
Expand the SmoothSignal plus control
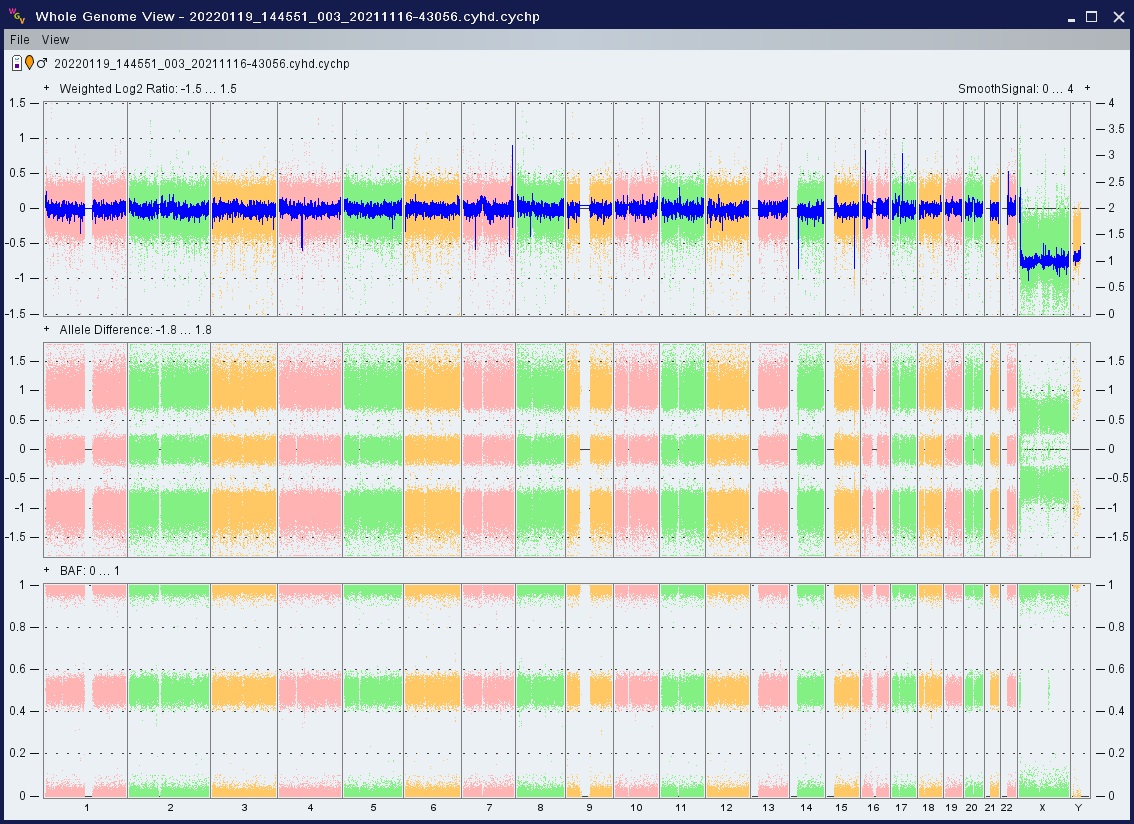[x=1087, y=89]
